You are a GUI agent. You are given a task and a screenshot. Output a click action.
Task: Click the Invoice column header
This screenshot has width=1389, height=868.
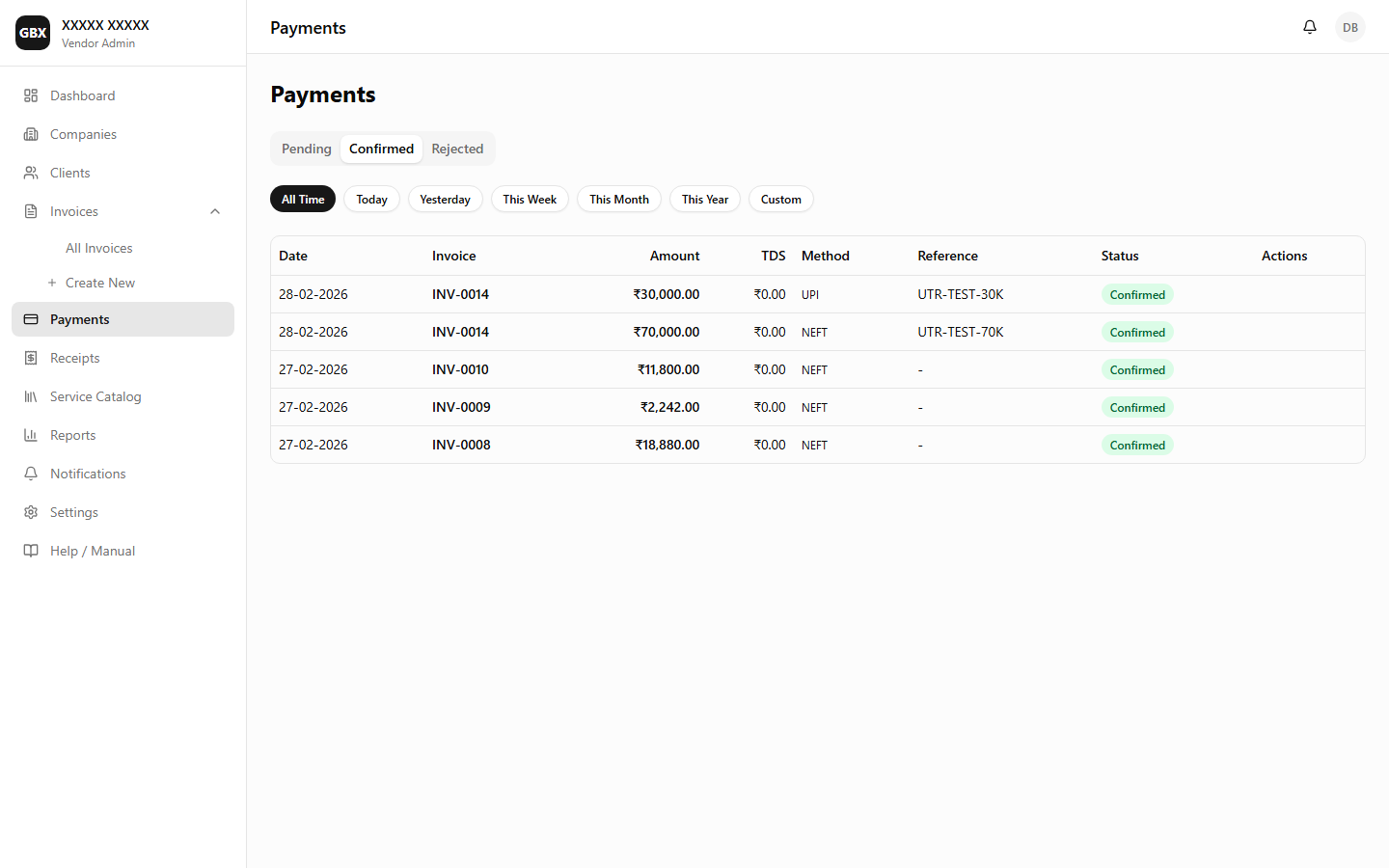(x=454, y=256)
